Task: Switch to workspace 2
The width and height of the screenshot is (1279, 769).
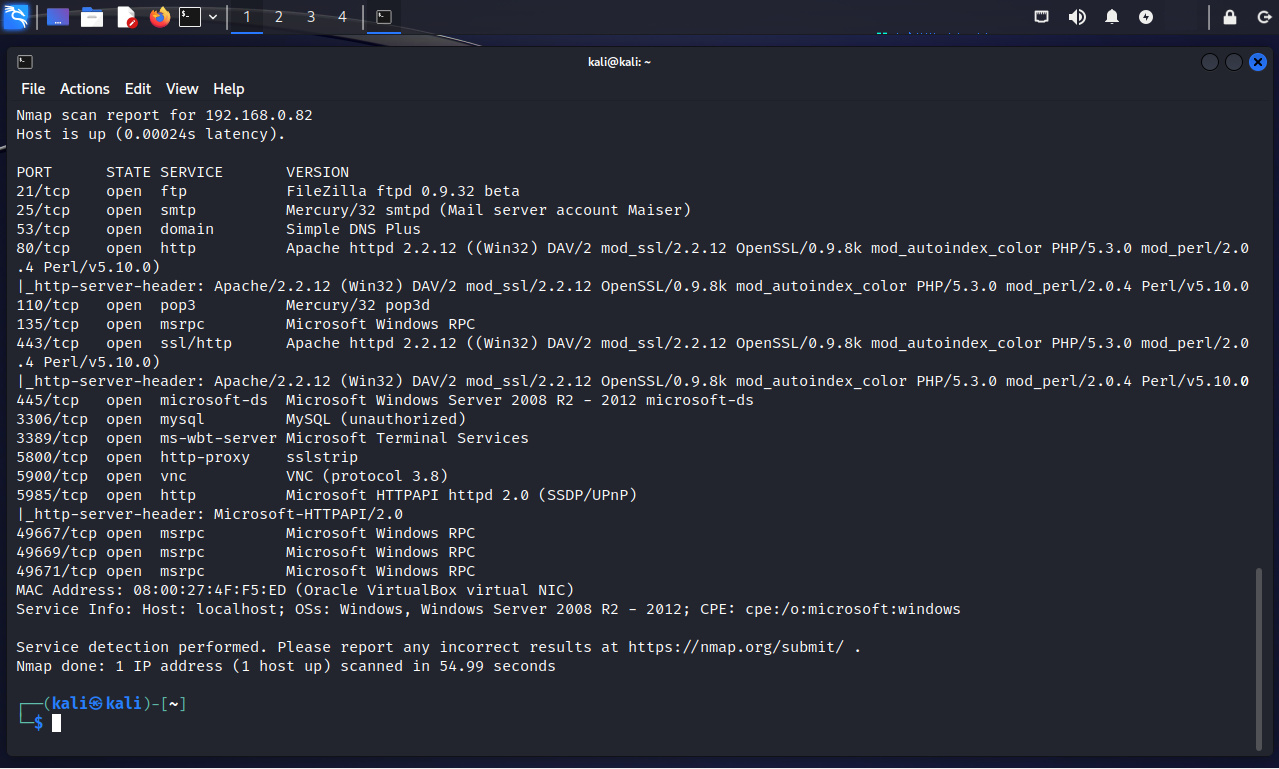Action: [x=279, y=17]
